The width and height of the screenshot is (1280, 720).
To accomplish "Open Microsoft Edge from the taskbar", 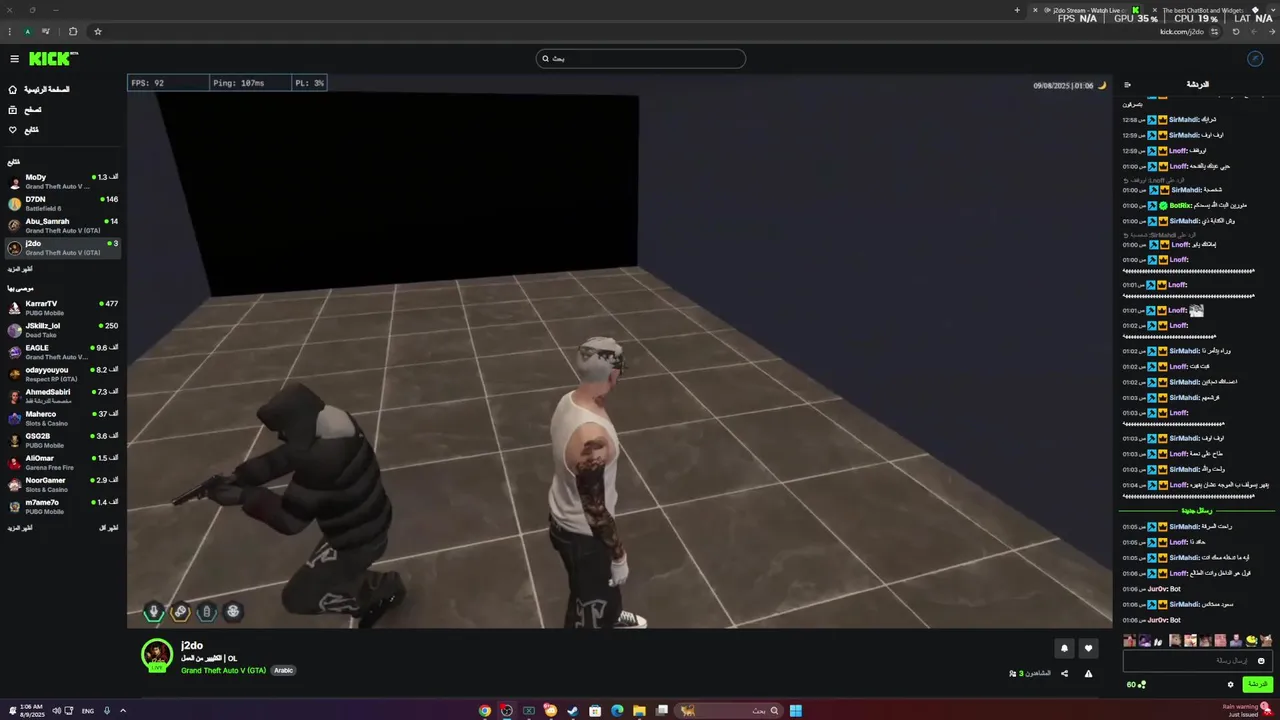I will point(617,711).
